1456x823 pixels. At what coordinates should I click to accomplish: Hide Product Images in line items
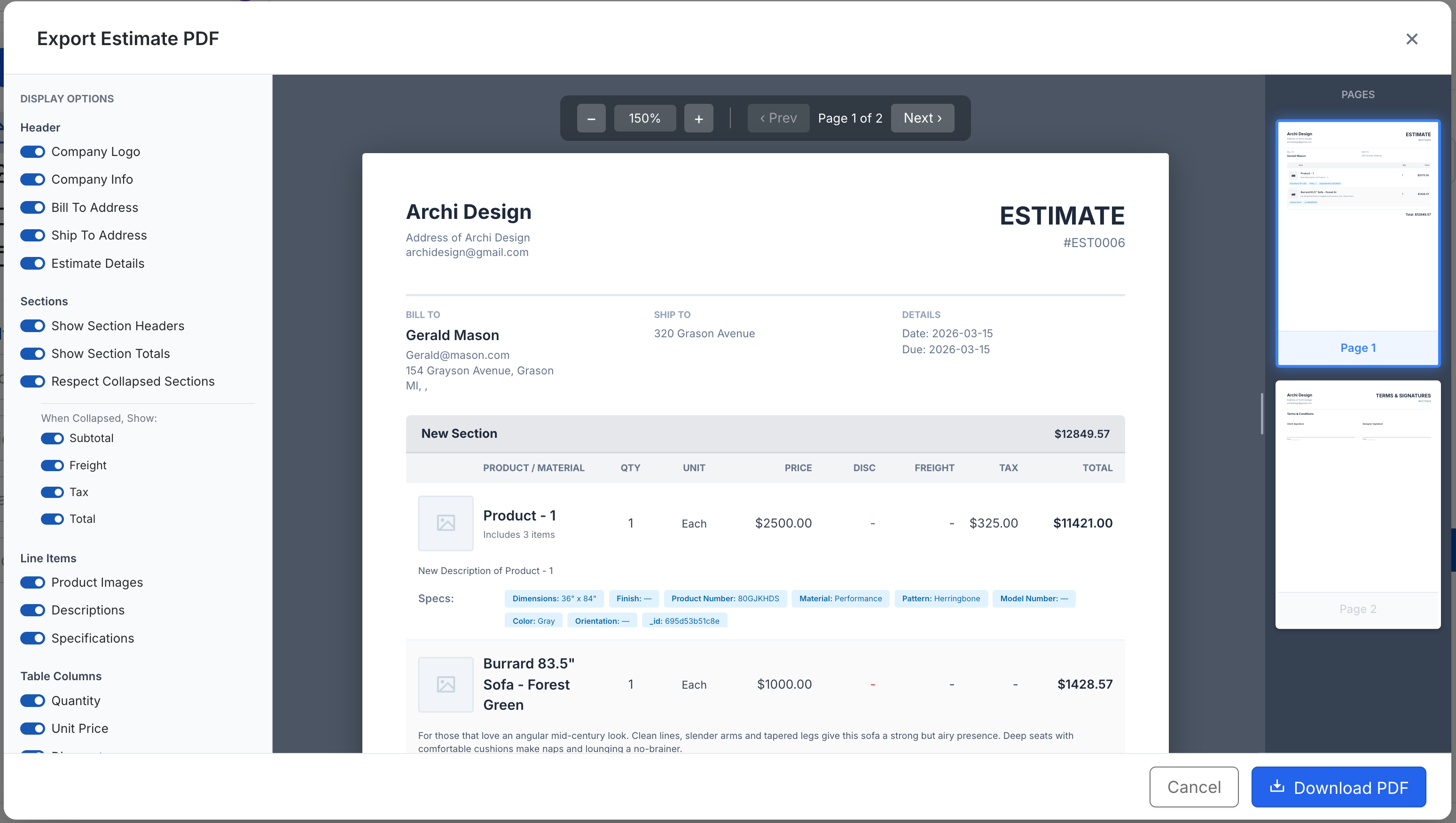click(33, 582)
